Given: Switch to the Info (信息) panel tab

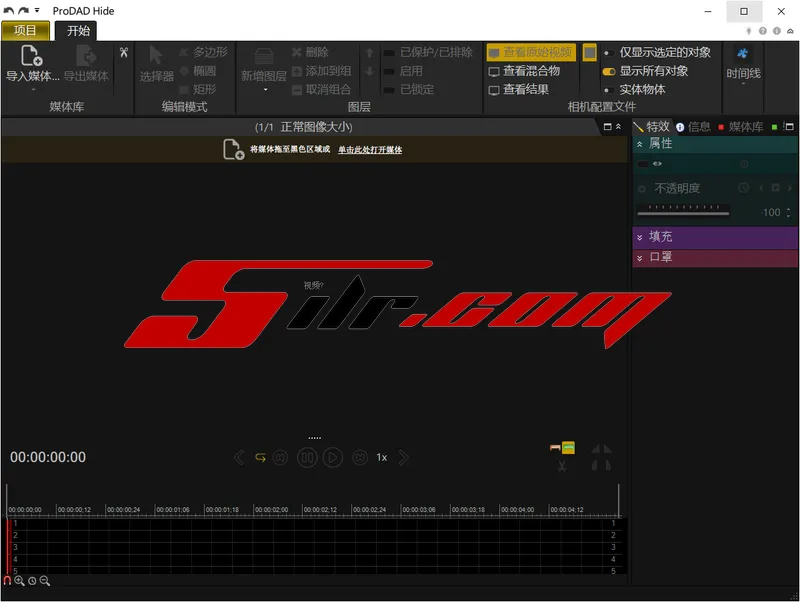Looking at the screenshot, I should (693, 127).
